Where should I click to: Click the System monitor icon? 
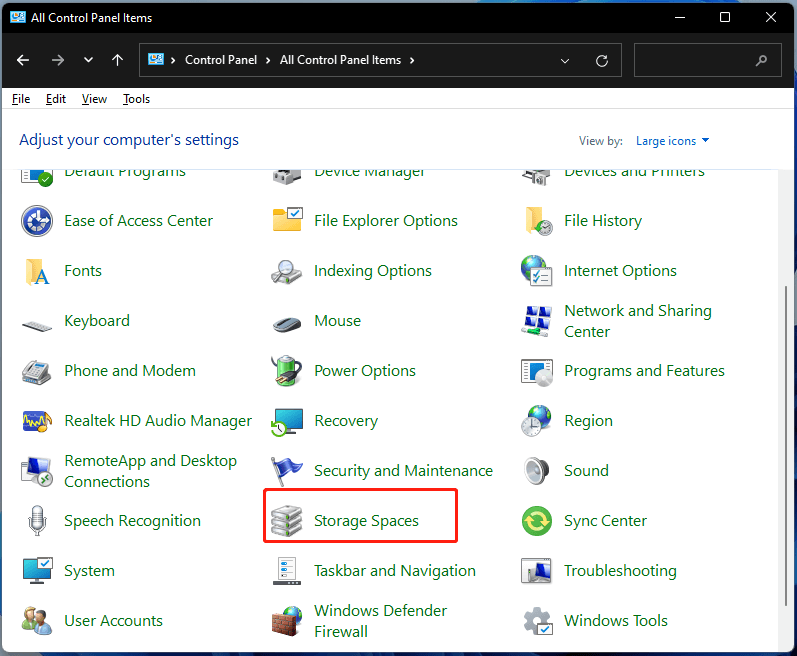(38, 571)
